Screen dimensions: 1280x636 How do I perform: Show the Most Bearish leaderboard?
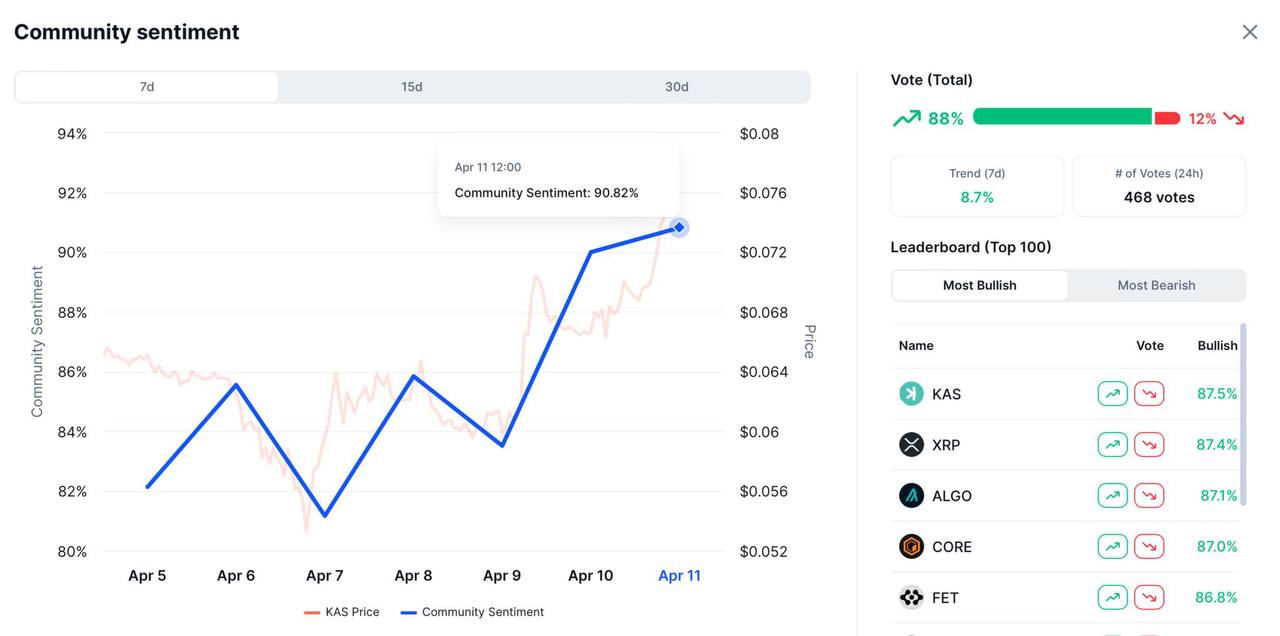coord(1156,286)
